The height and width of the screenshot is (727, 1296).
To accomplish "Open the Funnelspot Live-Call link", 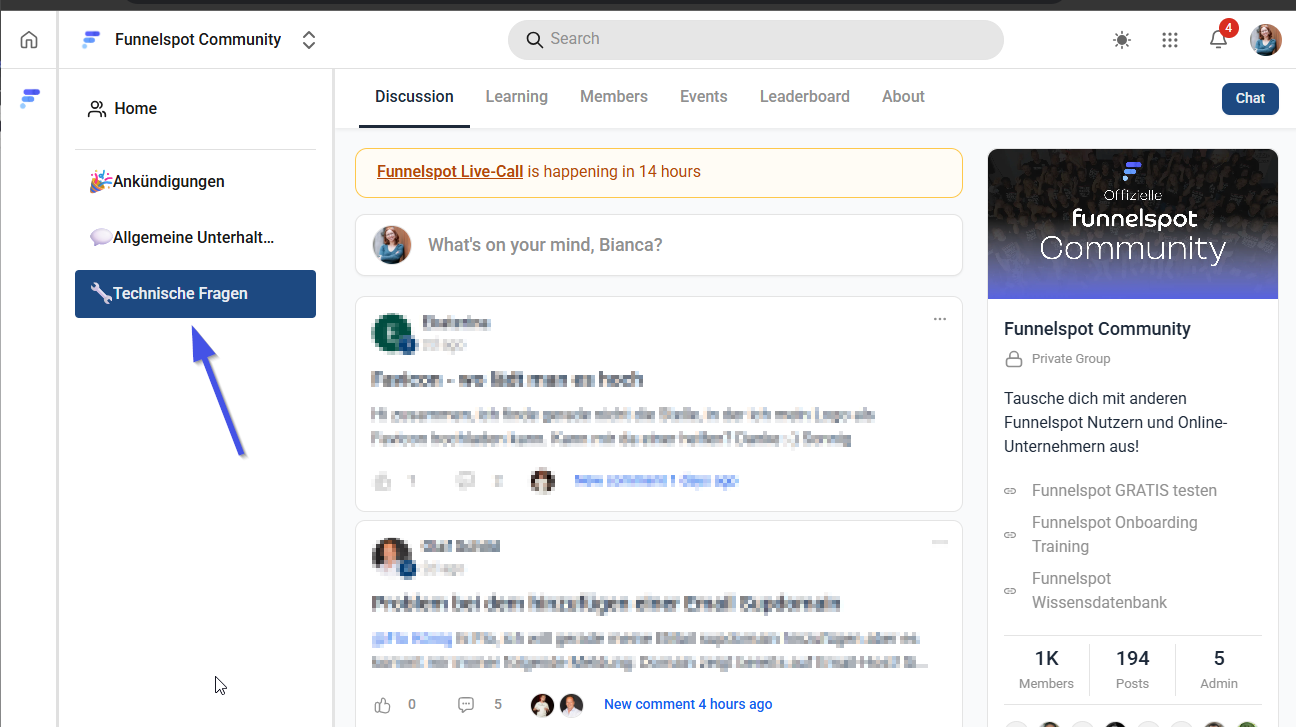I will click(x=450, y=172).
